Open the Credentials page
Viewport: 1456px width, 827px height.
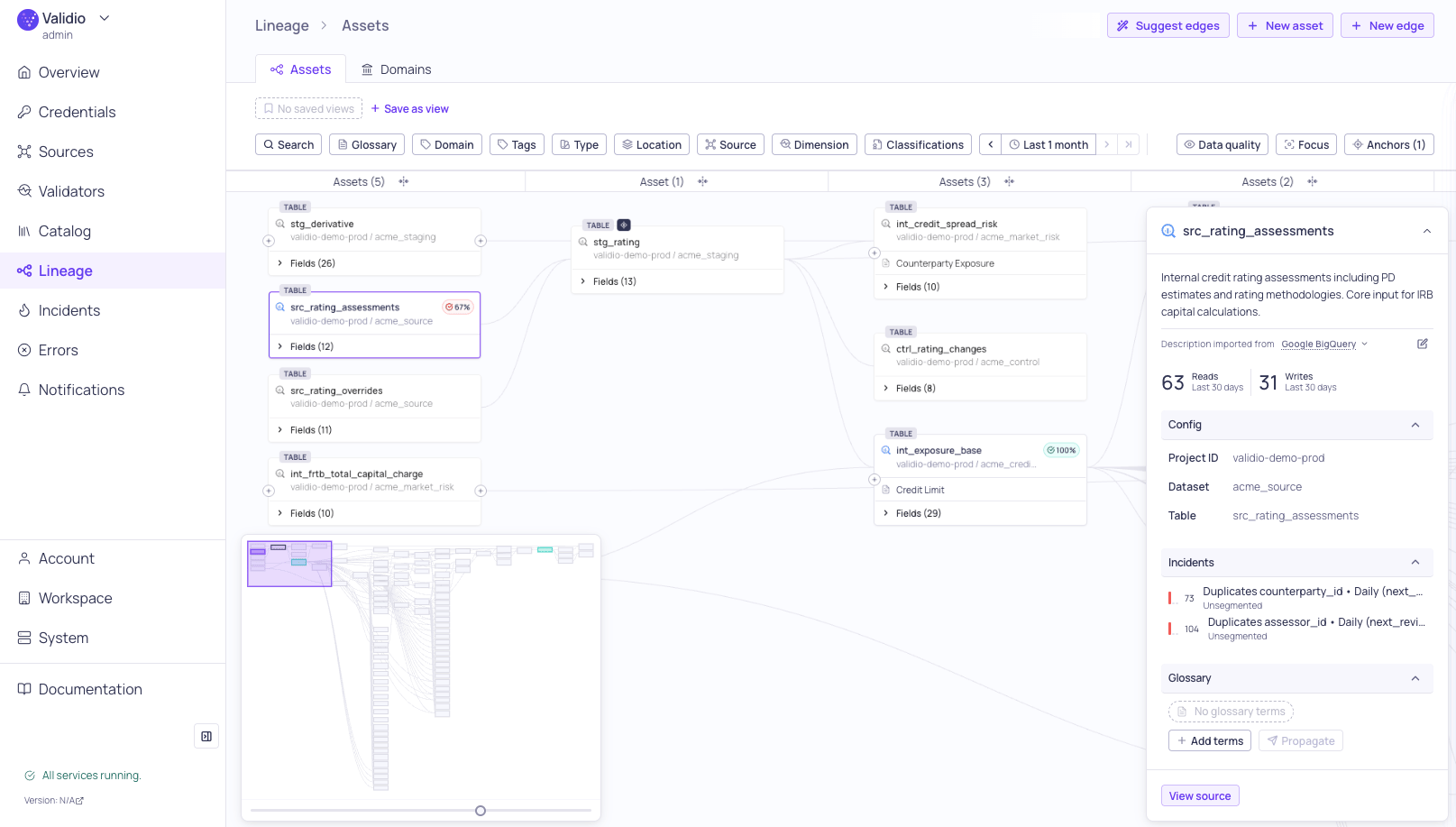(x=77, y=112)
